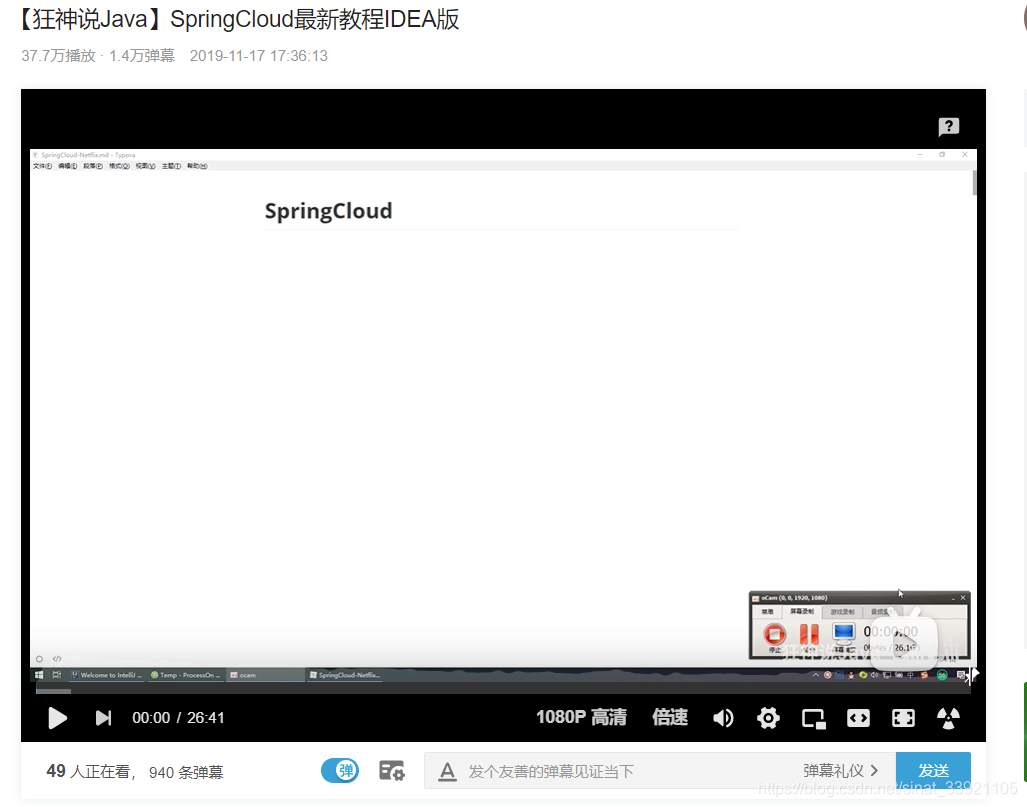The image size is (1027, 807).
Task: Click the 1.4万弹幕 count text
Action: [142, 56]
